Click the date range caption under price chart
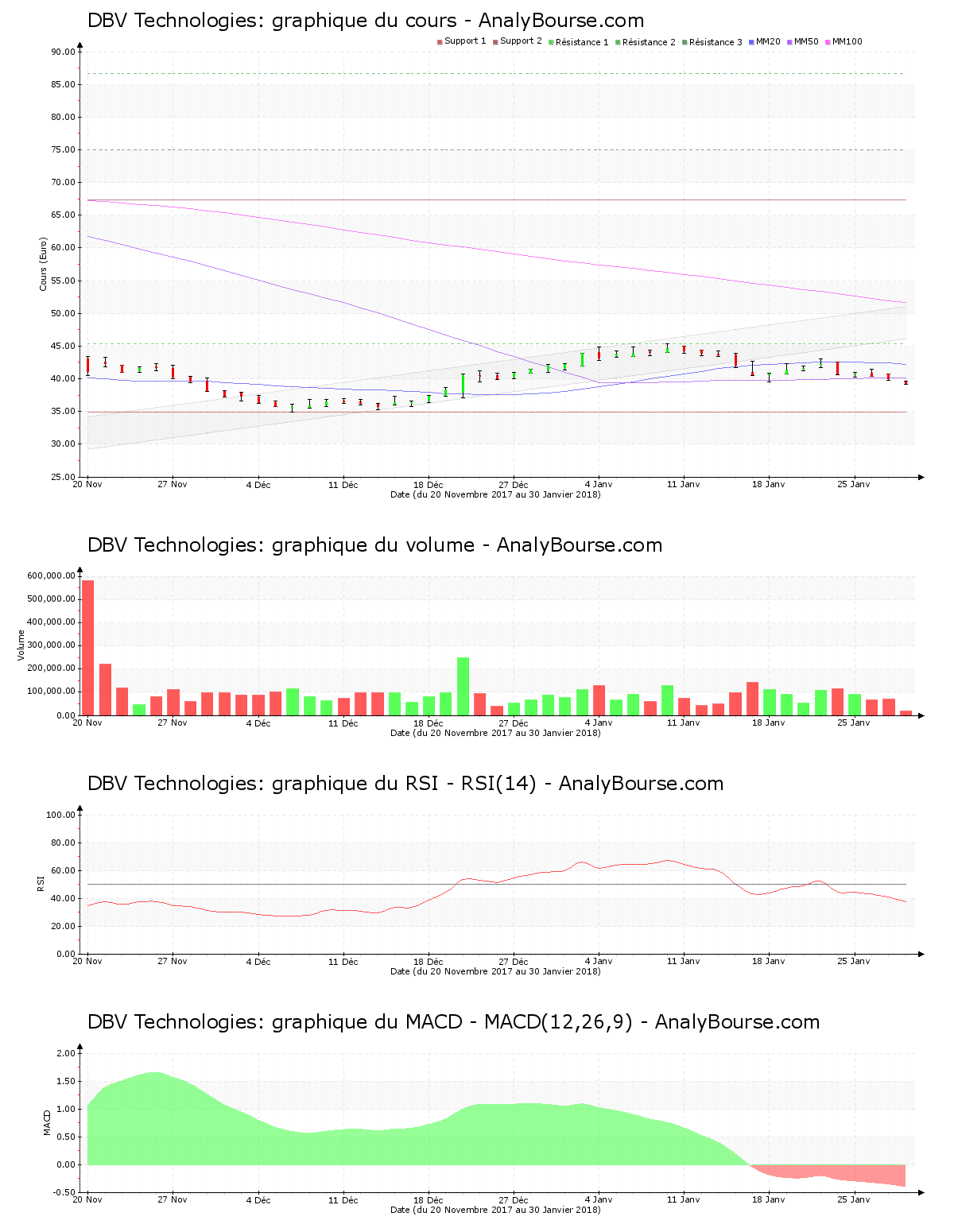The height and width of the screenshot is (1232, 954). click(x=495, y=494)
